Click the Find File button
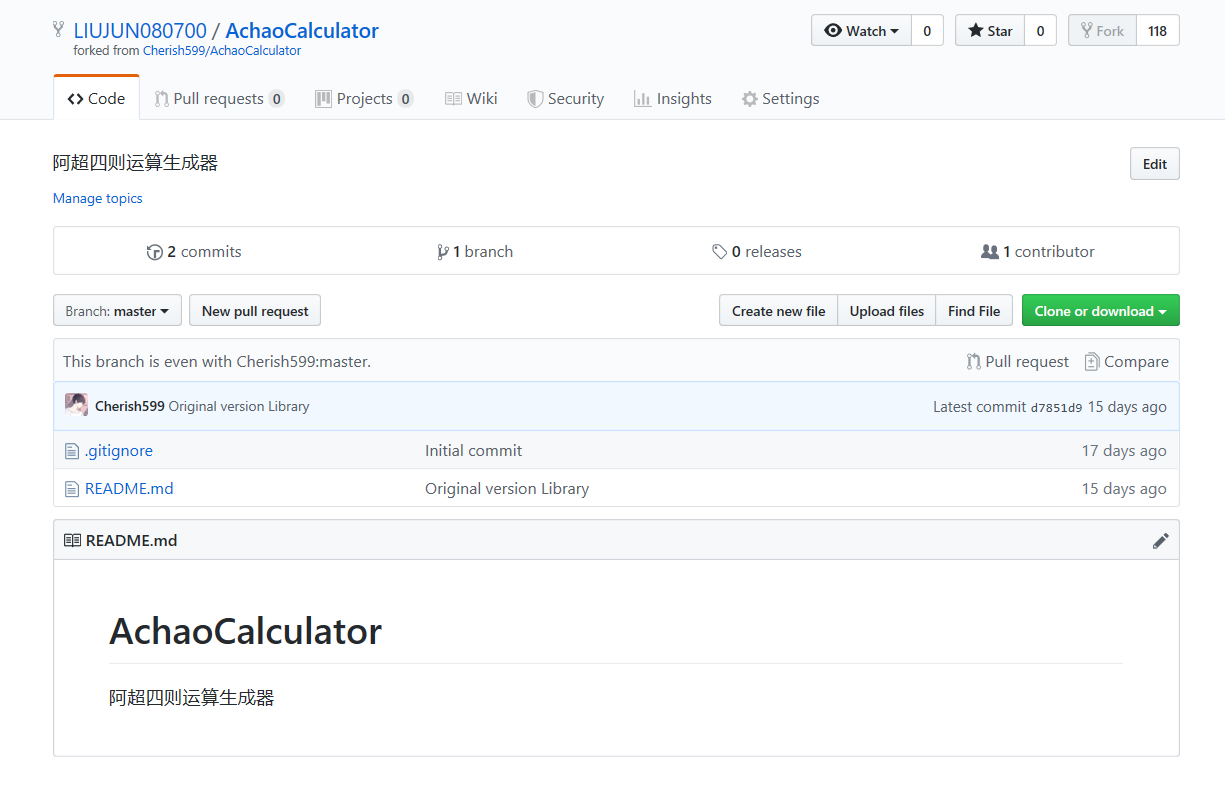This screenshot has width=1225, height=796. click(974, 311)
